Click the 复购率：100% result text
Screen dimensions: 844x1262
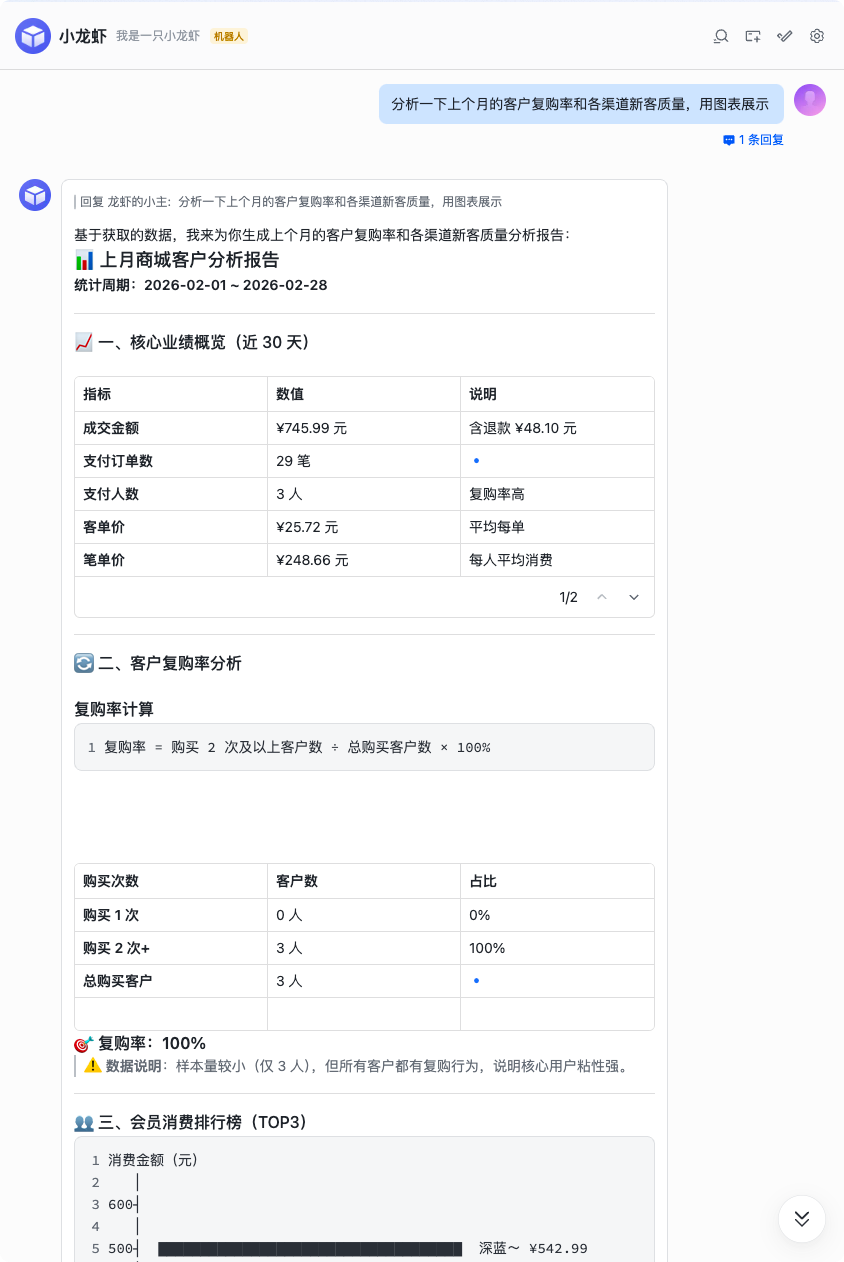(140, 1043)
